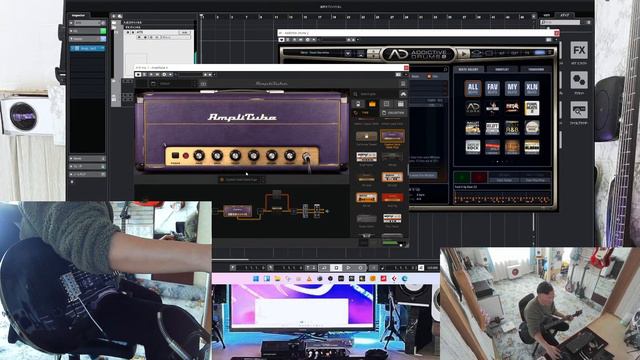Image resolution: width=640 pixels, height=360 pixels.
Task: Click the cabinet block atop the signal chain loop
Action: pyautogui.click(x=277, y=194)
